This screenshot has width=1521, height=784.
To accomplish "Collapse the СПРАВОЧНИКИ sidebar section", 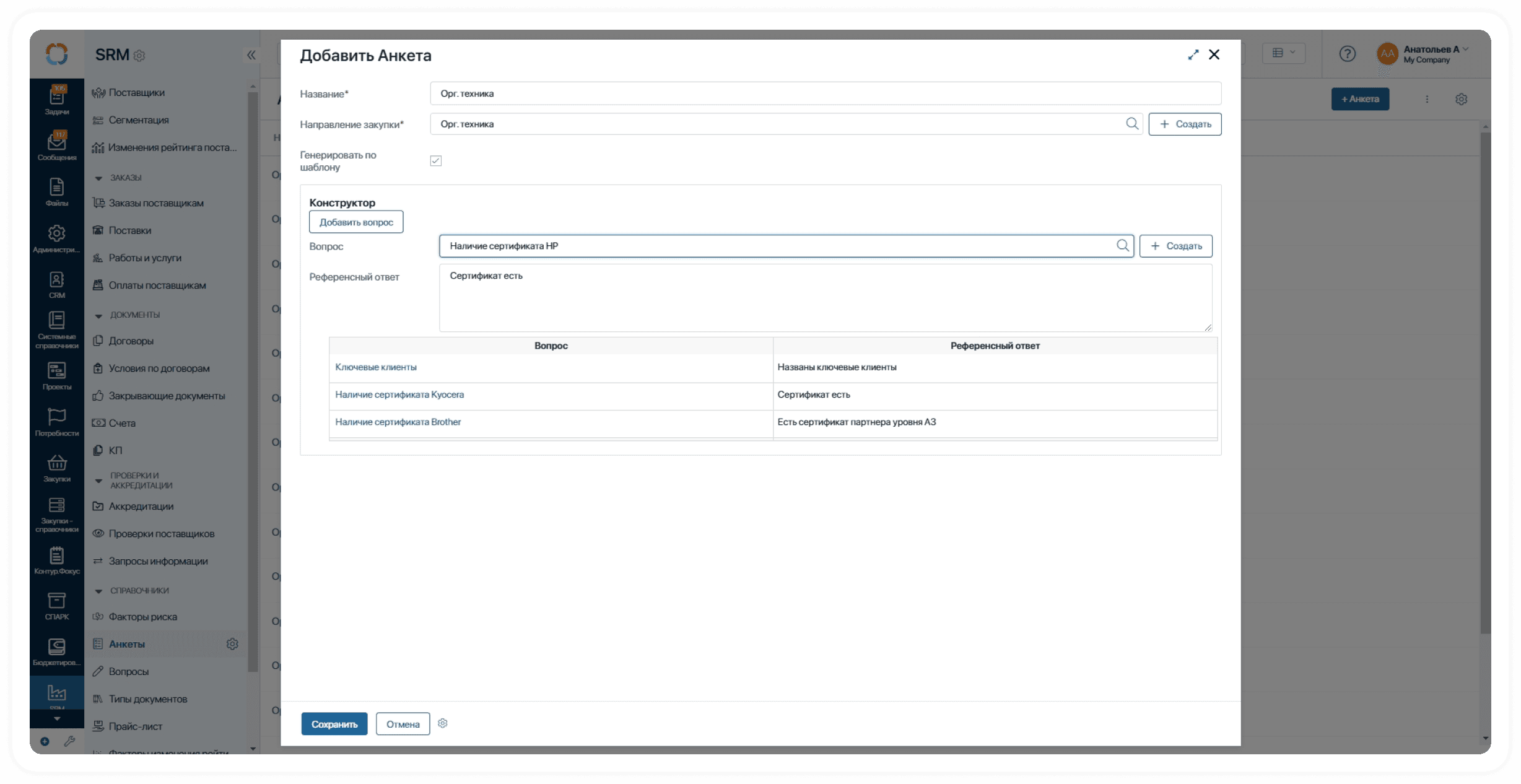I will [x=98, y=591].
